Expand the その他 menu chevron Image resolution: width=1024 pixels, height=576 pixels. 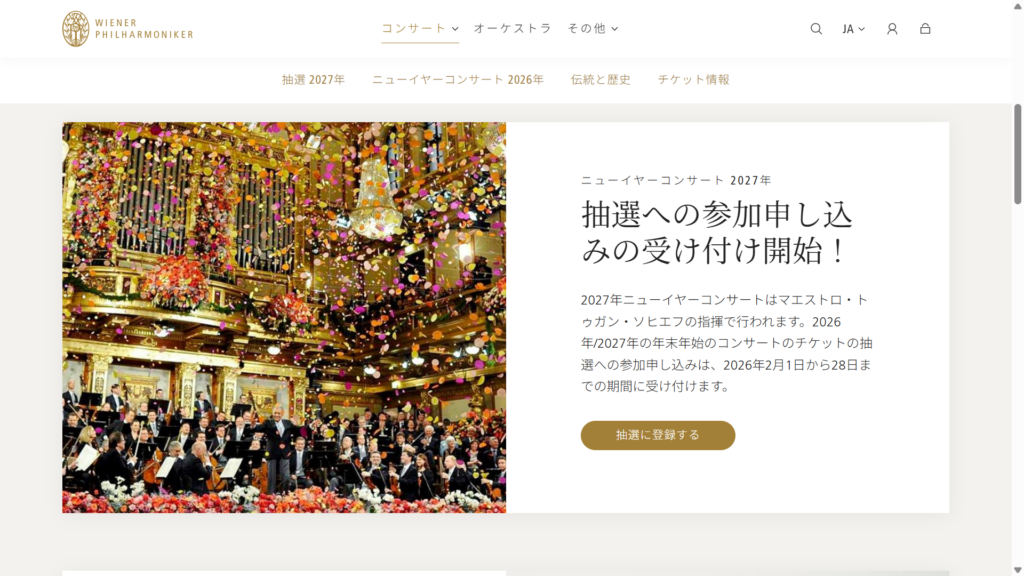click(x=615, y=29)
